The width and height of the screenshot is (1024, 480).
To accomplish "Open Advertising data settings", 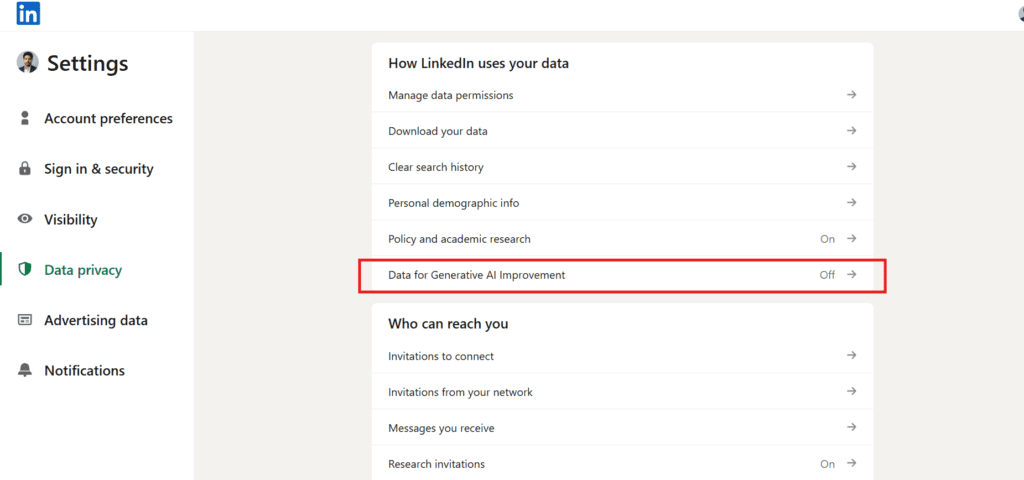I will pyautogui.click(x=96, y=320).
